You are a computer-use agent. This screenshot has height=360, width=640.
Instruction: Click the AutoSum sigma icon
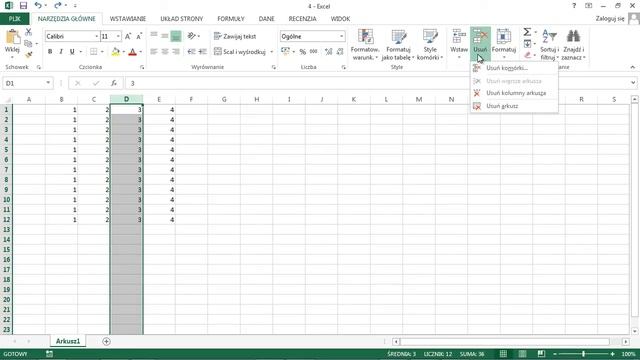(x=527, y=32)
